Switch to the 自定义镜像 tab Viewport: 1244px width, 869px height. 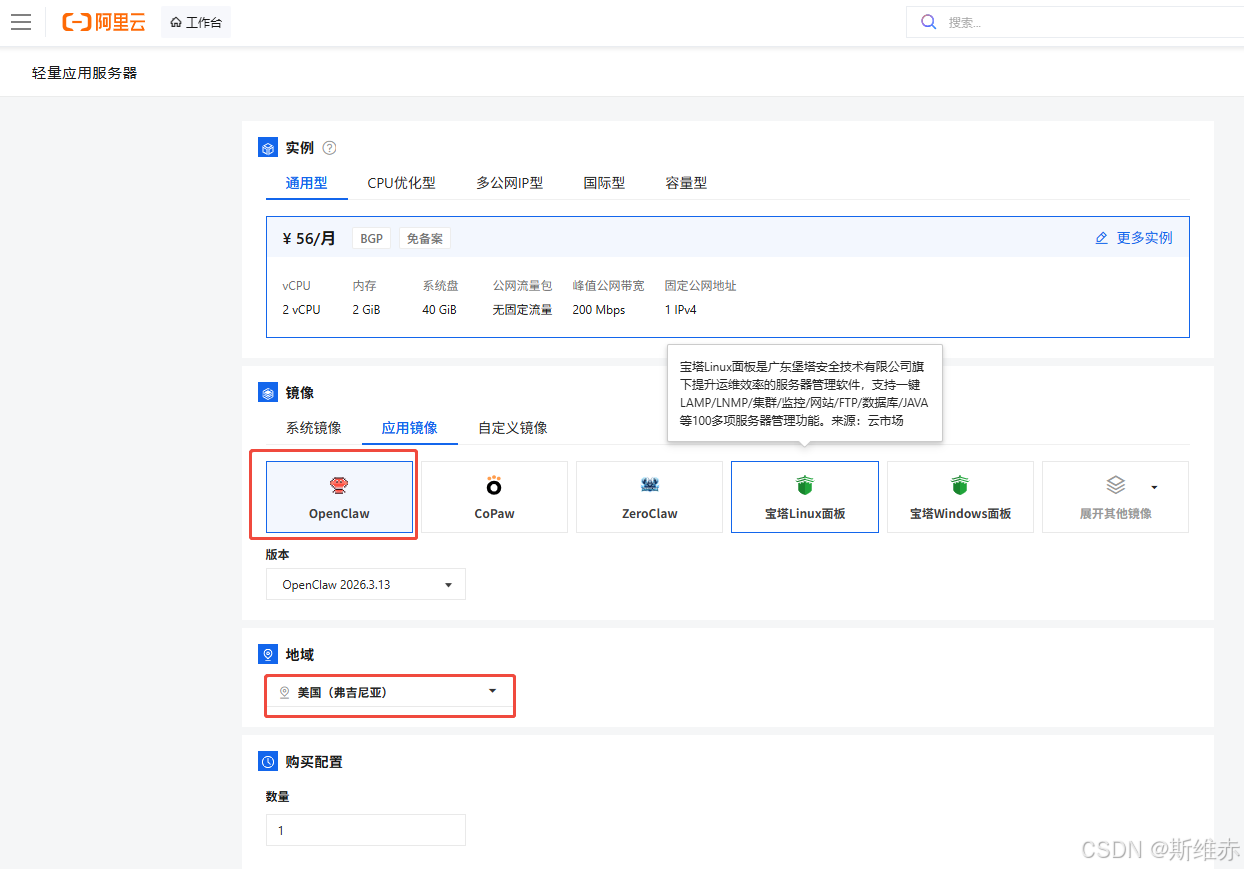click(512, 428)
